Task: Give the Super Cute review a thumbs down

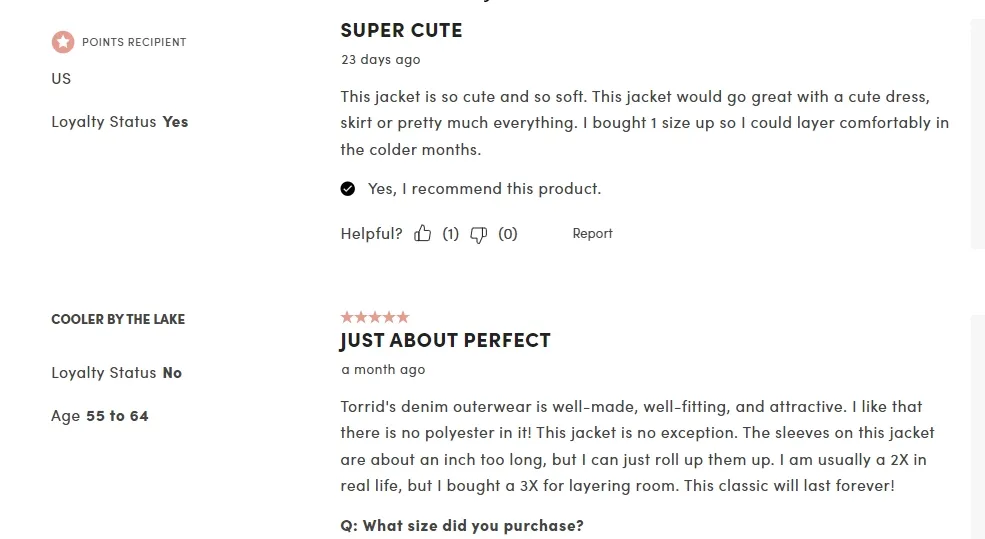Action: coord(479,235)
